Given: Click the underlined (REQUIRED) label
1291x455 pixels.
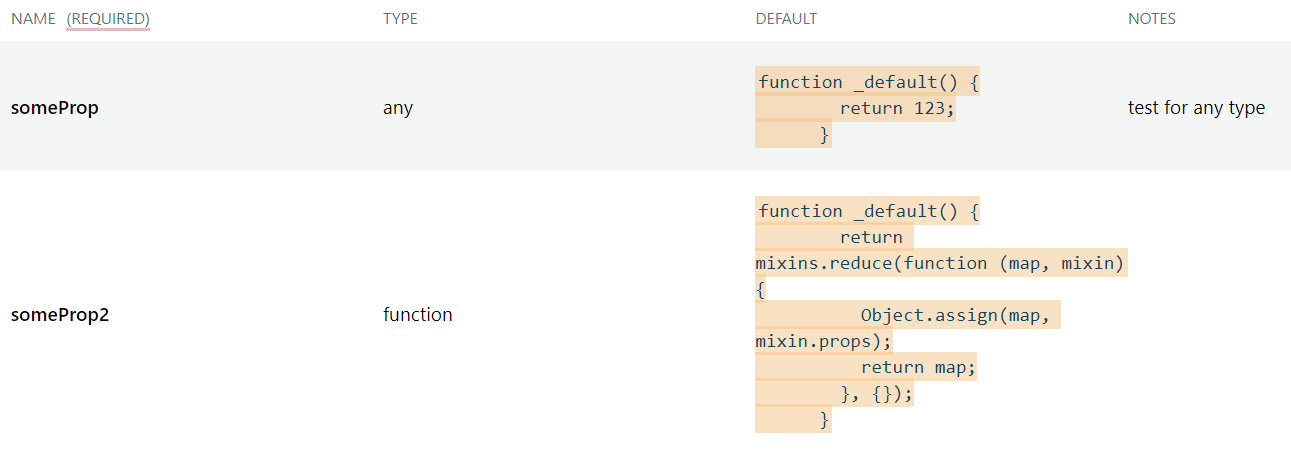Looking at the screenshot, I should coord(108,19).
